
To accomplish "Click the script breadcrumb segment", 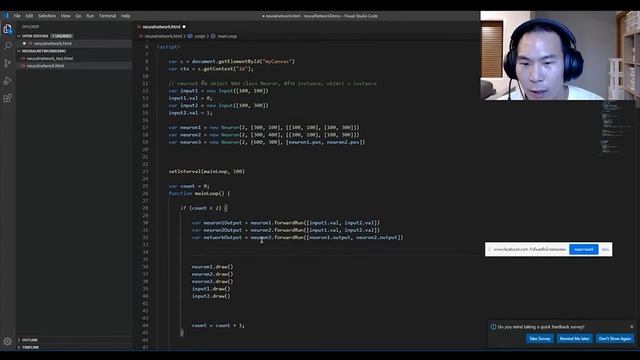I will pyautogui.click(x=200, y=36).
